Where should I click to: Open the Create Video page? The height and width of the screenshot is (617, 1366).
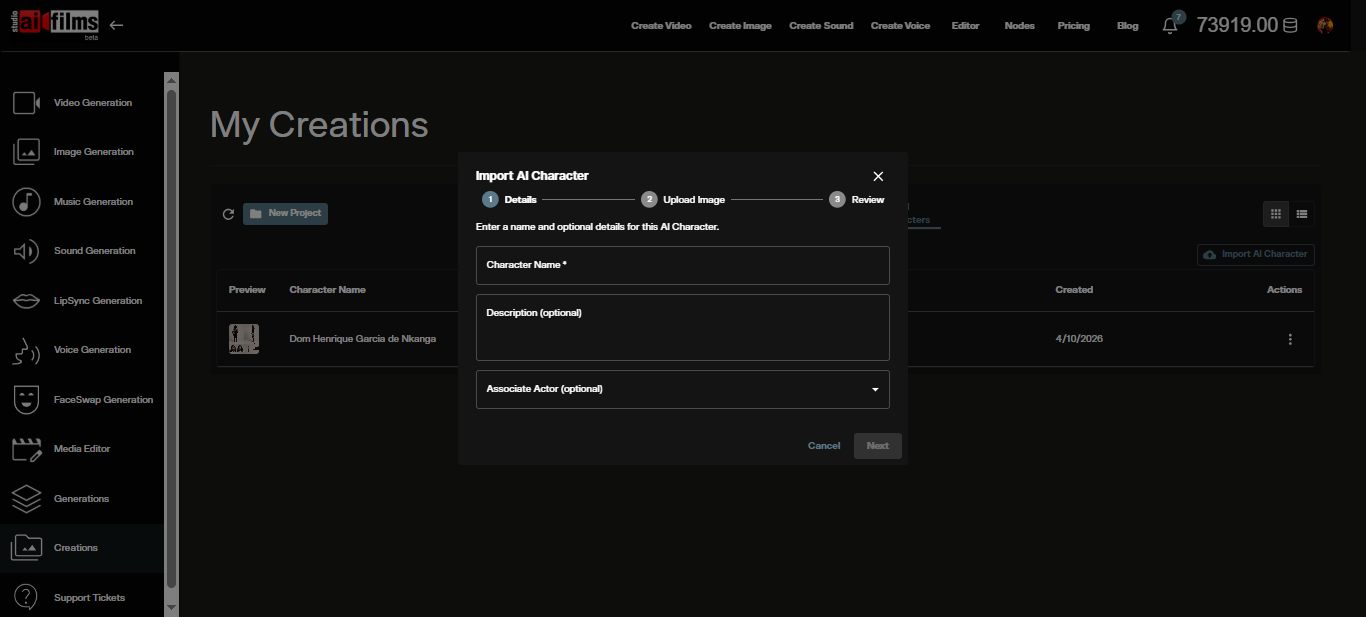coord(661,25)
